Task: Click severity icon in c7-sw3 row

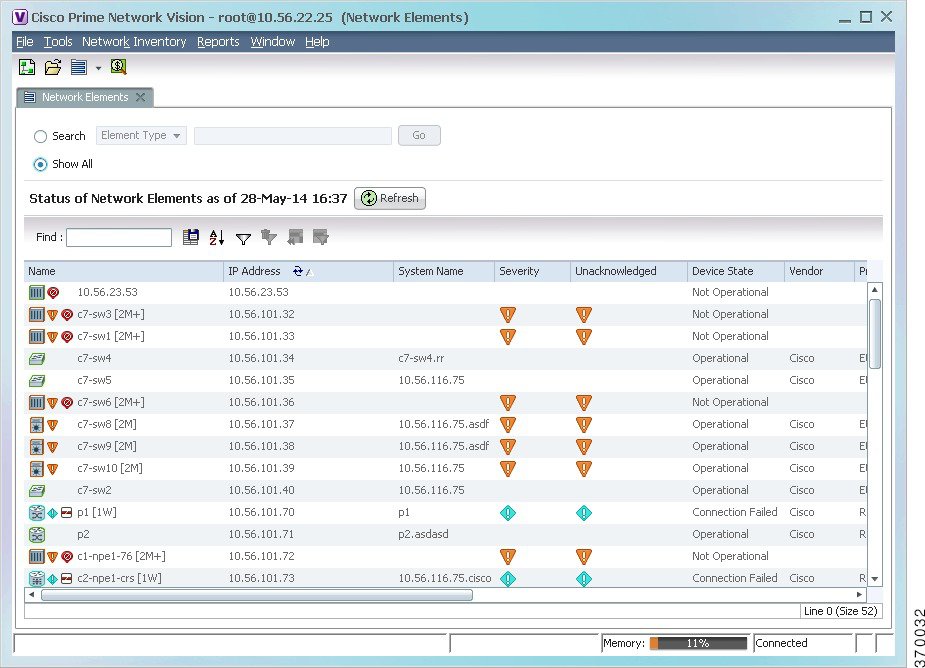Action: pos(508,315)
